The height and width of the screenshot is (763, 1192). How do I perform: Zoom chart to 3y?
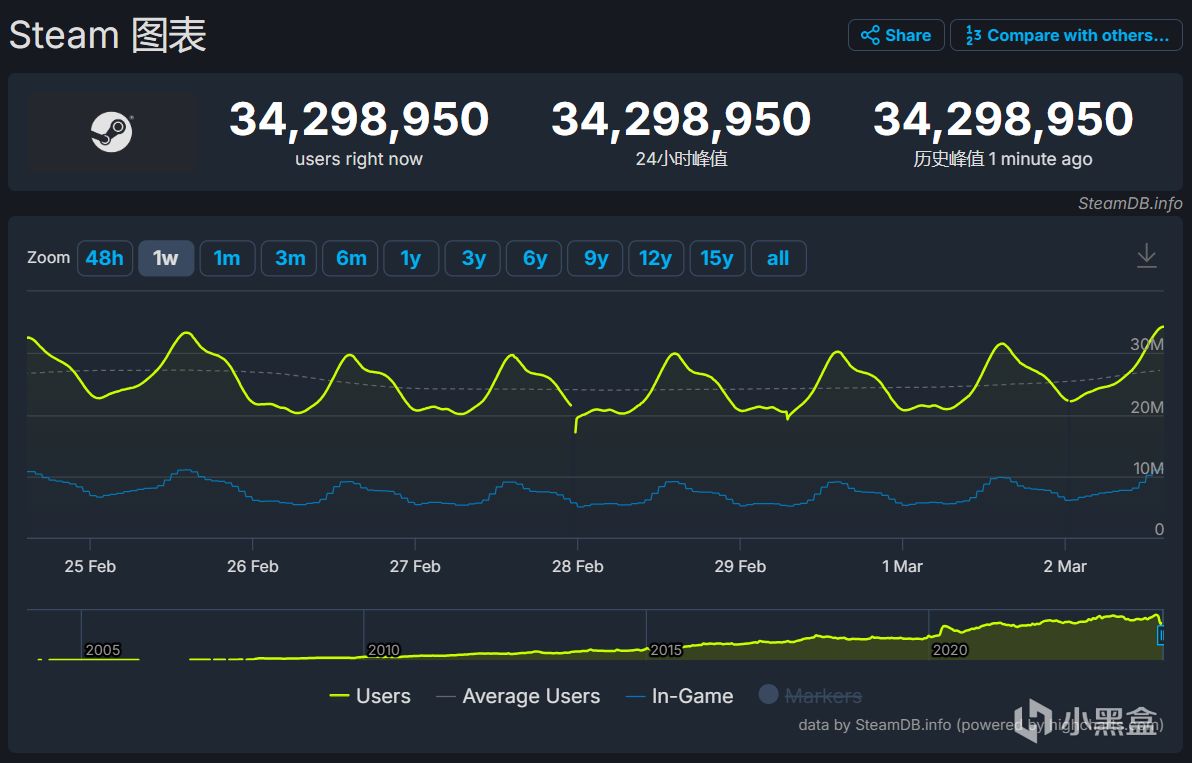(x=473, y=258)
